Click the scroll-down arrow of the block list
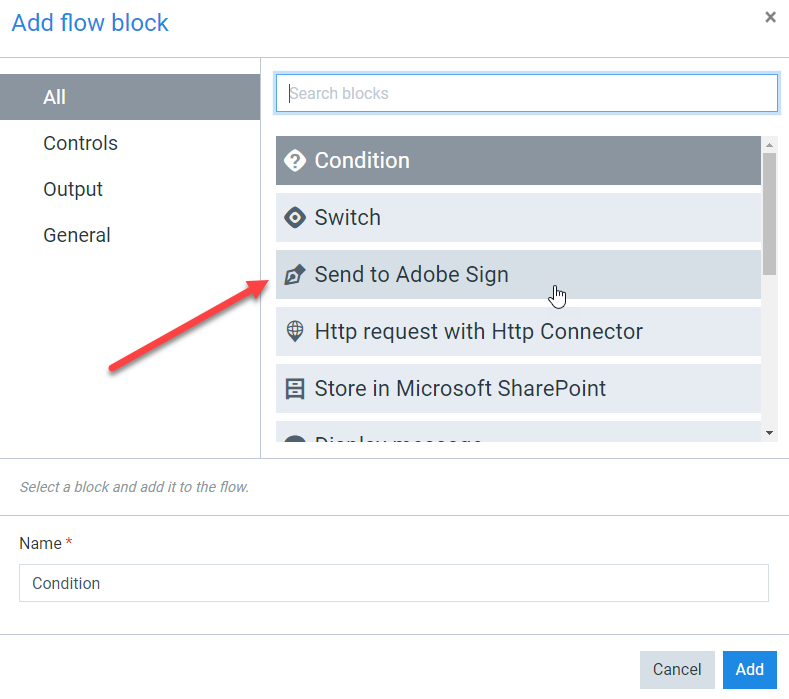Image resolution: width=789 pixels, height=699 pixels. tap(769, 433)
